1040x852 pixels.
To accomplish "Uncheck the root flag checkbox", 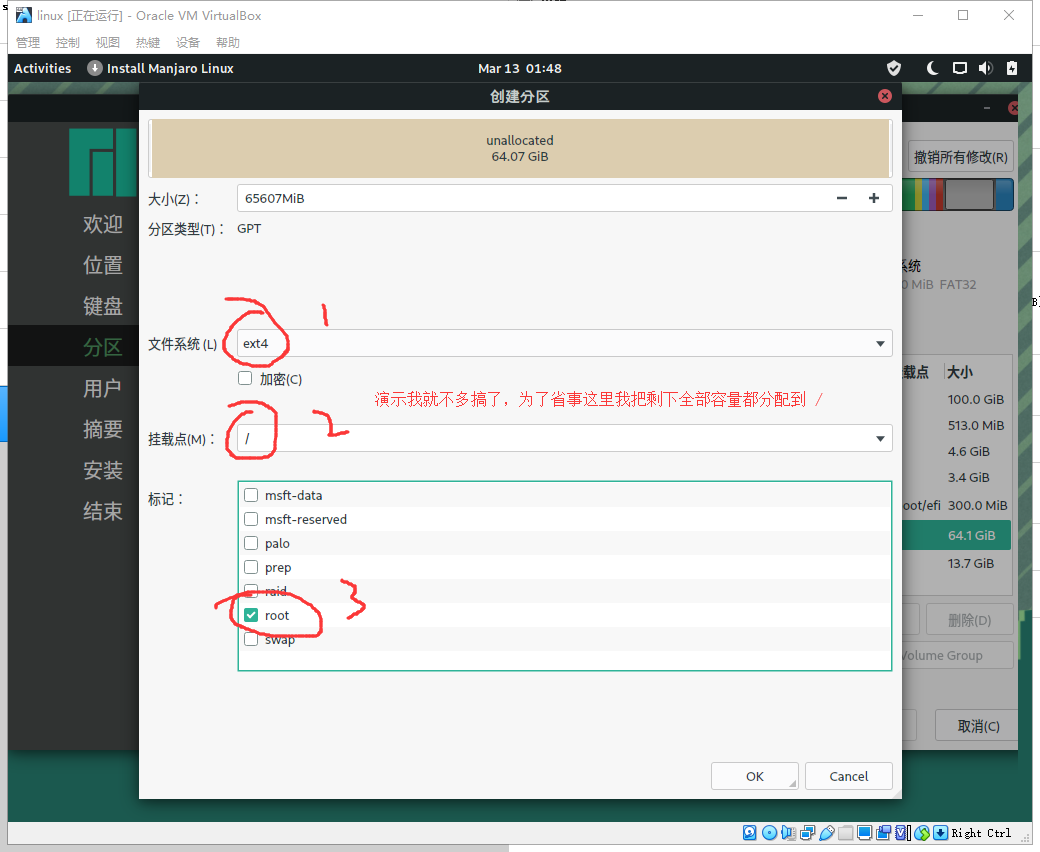I will [251, 615].
